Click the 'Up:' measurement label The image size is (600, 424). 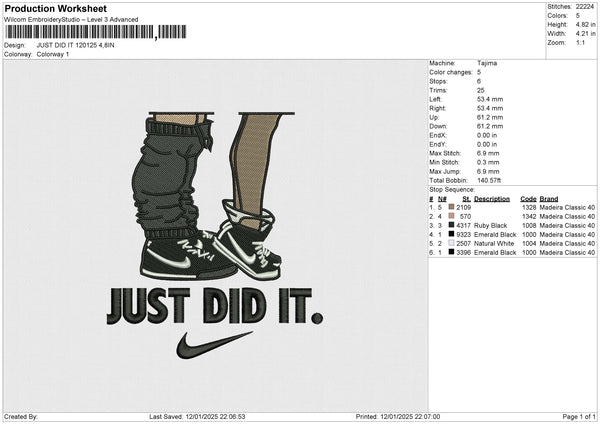434,117
